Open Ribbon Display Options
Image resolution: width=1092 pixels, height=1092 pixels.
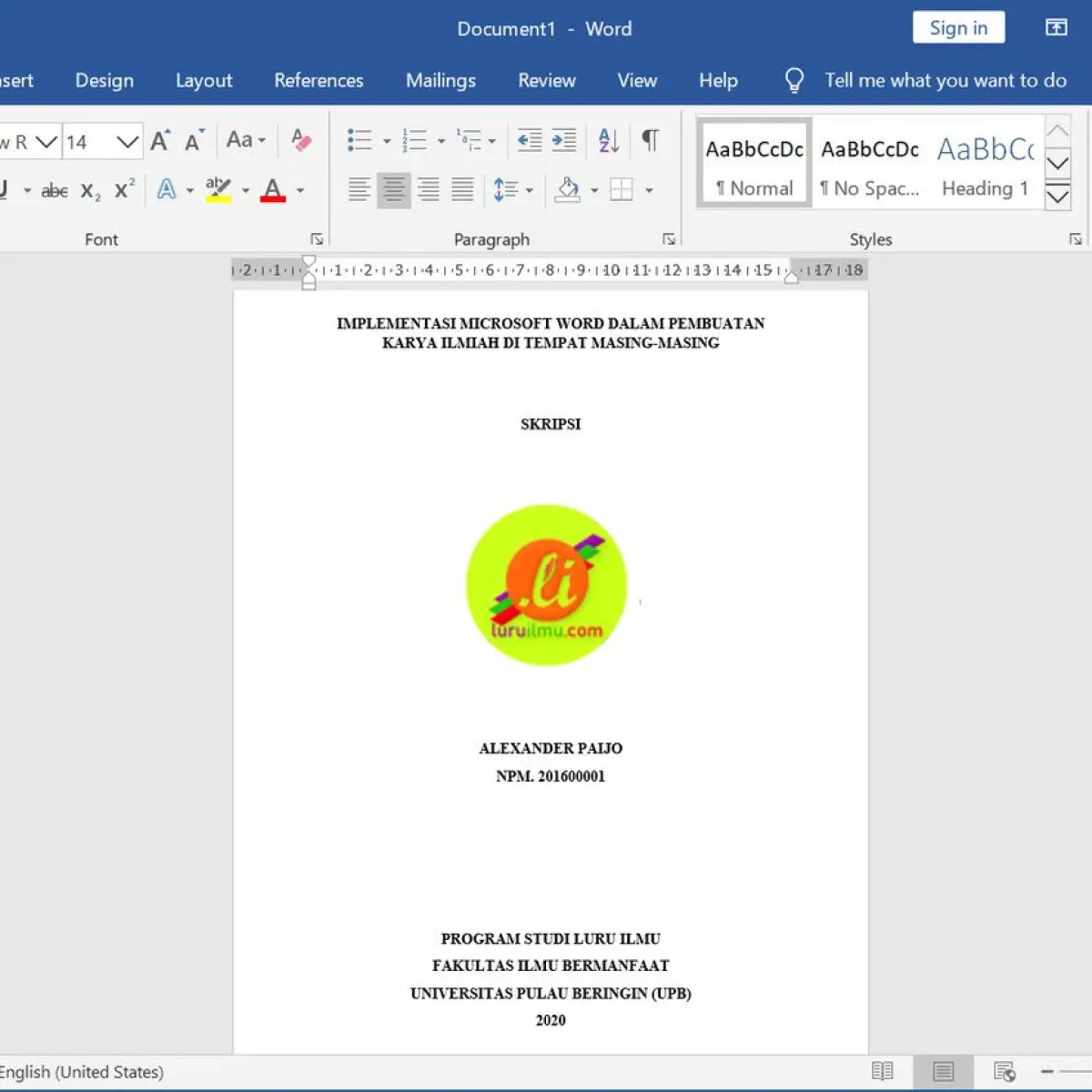point(1057,27)
